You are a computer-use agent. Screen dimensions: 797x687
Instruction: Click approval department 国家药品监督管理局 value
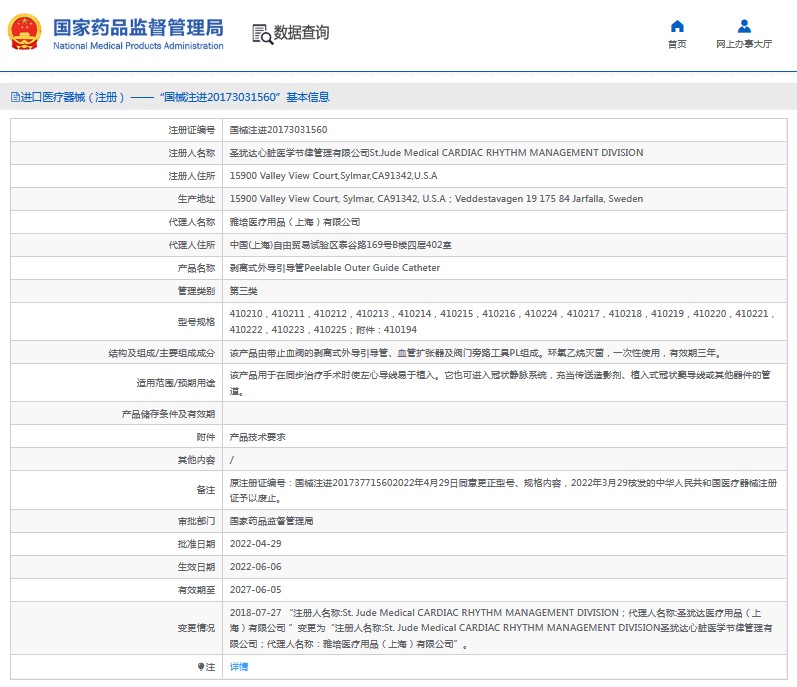[271, 521]
